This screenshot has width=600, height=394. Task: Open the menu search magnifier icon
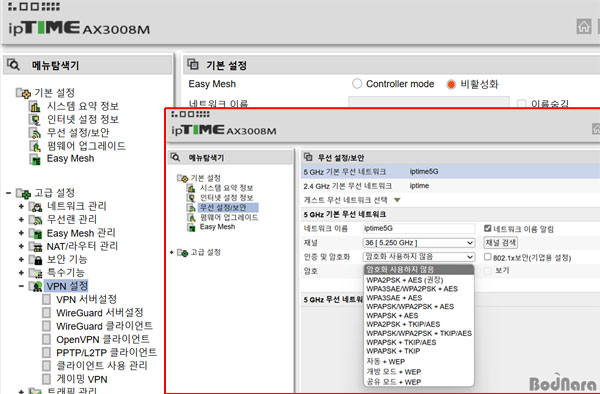(13, 65)
